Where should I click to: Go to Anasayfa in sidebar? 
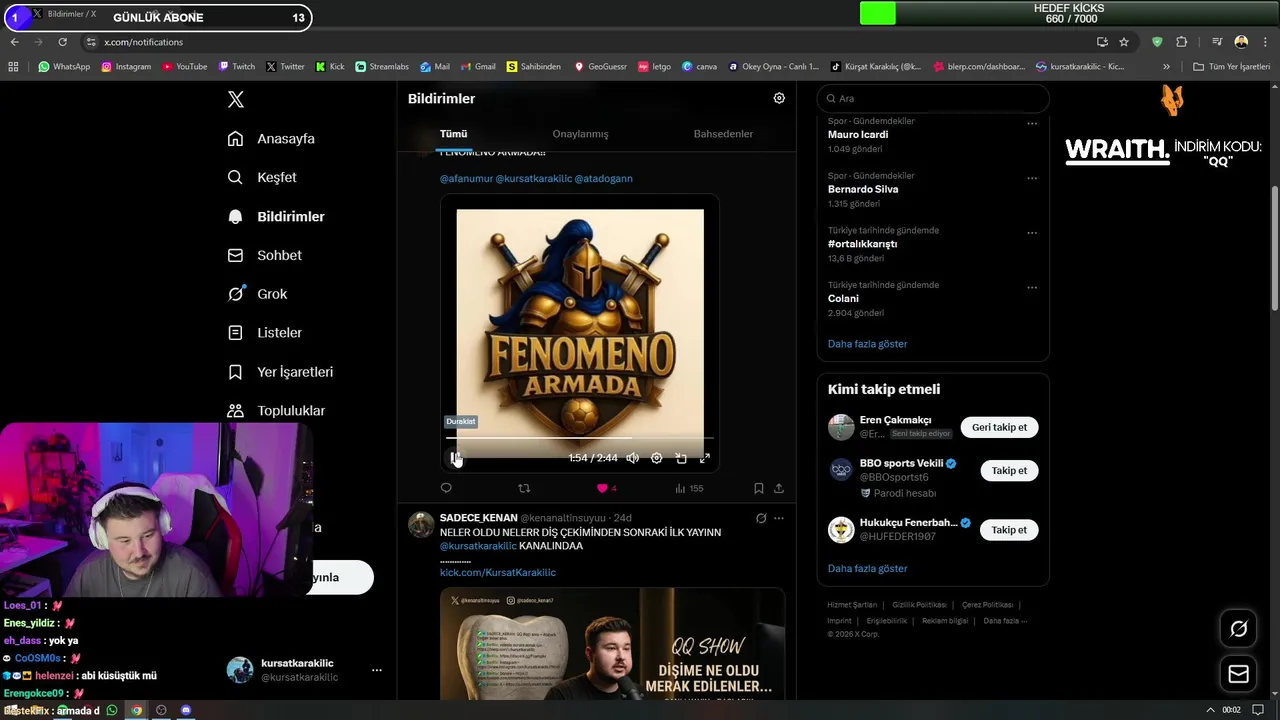[271, 139]
